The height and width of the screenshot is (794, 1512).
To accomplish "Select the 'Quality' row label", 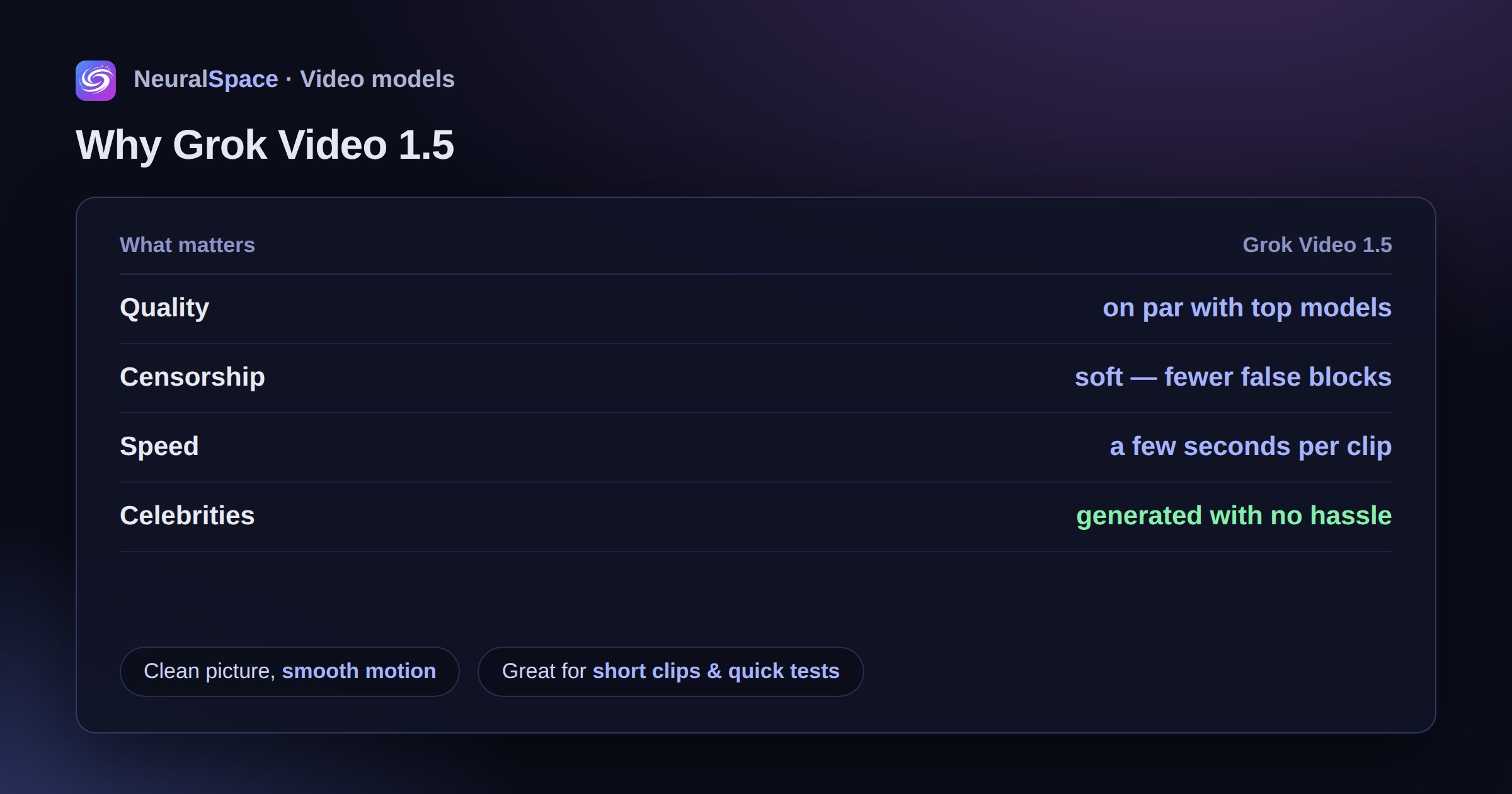I will click(164, 308).
